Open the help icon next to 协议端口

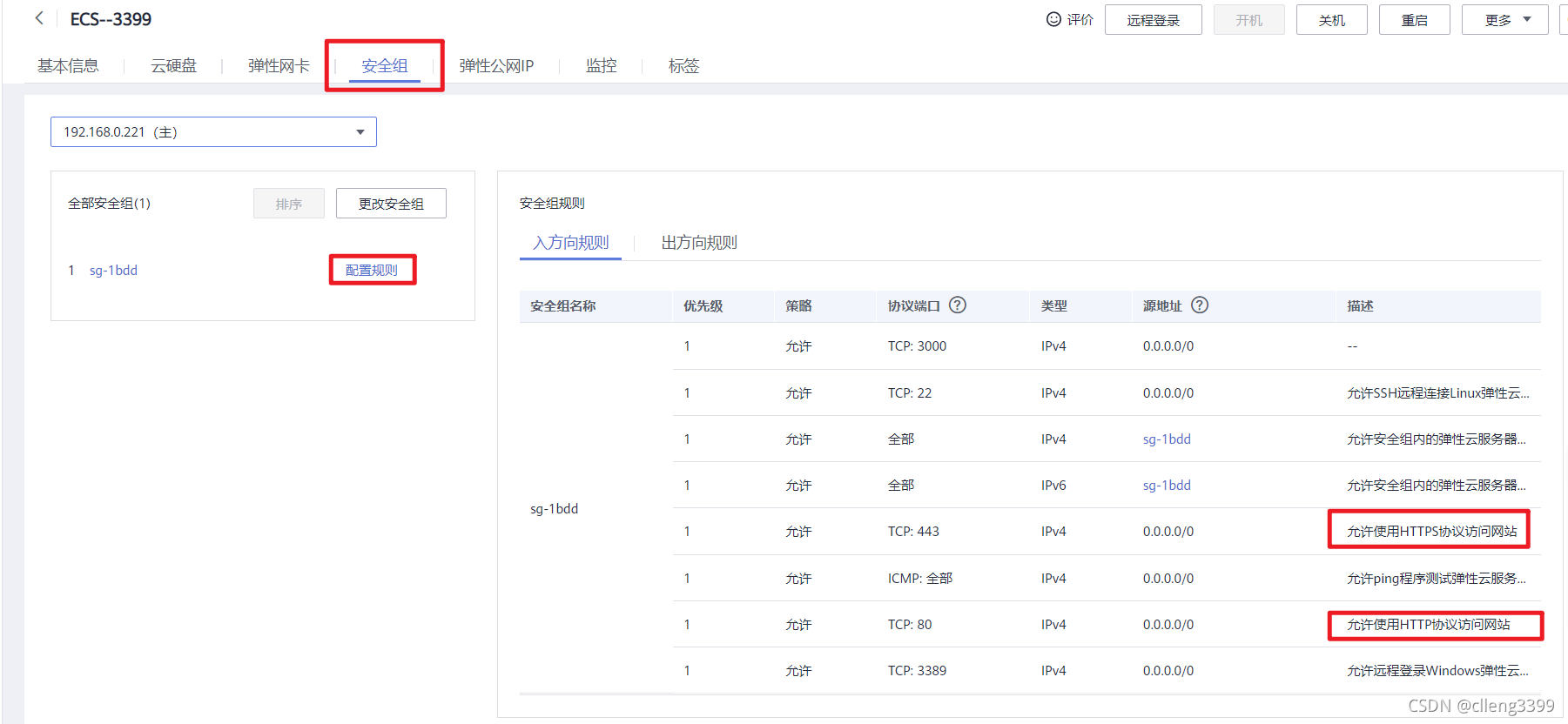(958, 305)
